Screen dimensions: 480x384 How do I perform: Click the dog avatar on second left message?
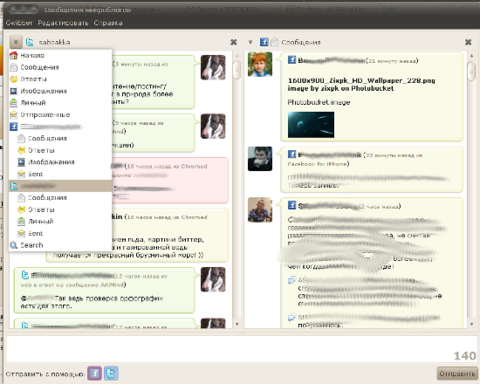point(213,126)
